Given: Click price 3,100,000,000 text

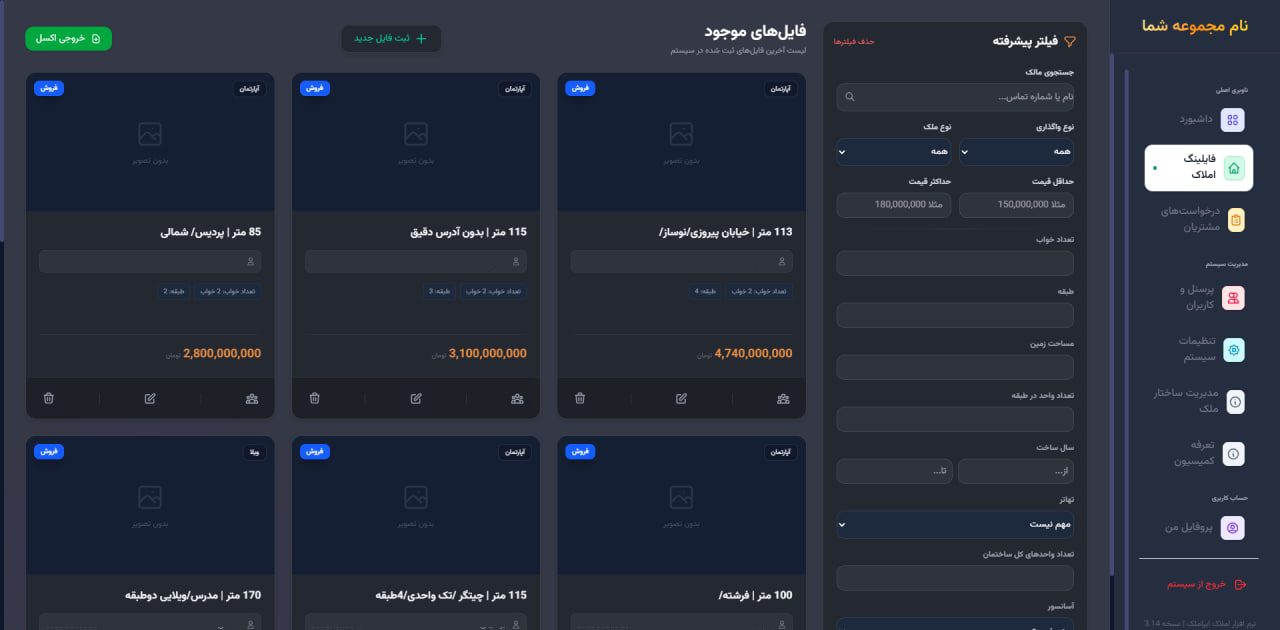Looking at the screenshot, I should point(488,353).
